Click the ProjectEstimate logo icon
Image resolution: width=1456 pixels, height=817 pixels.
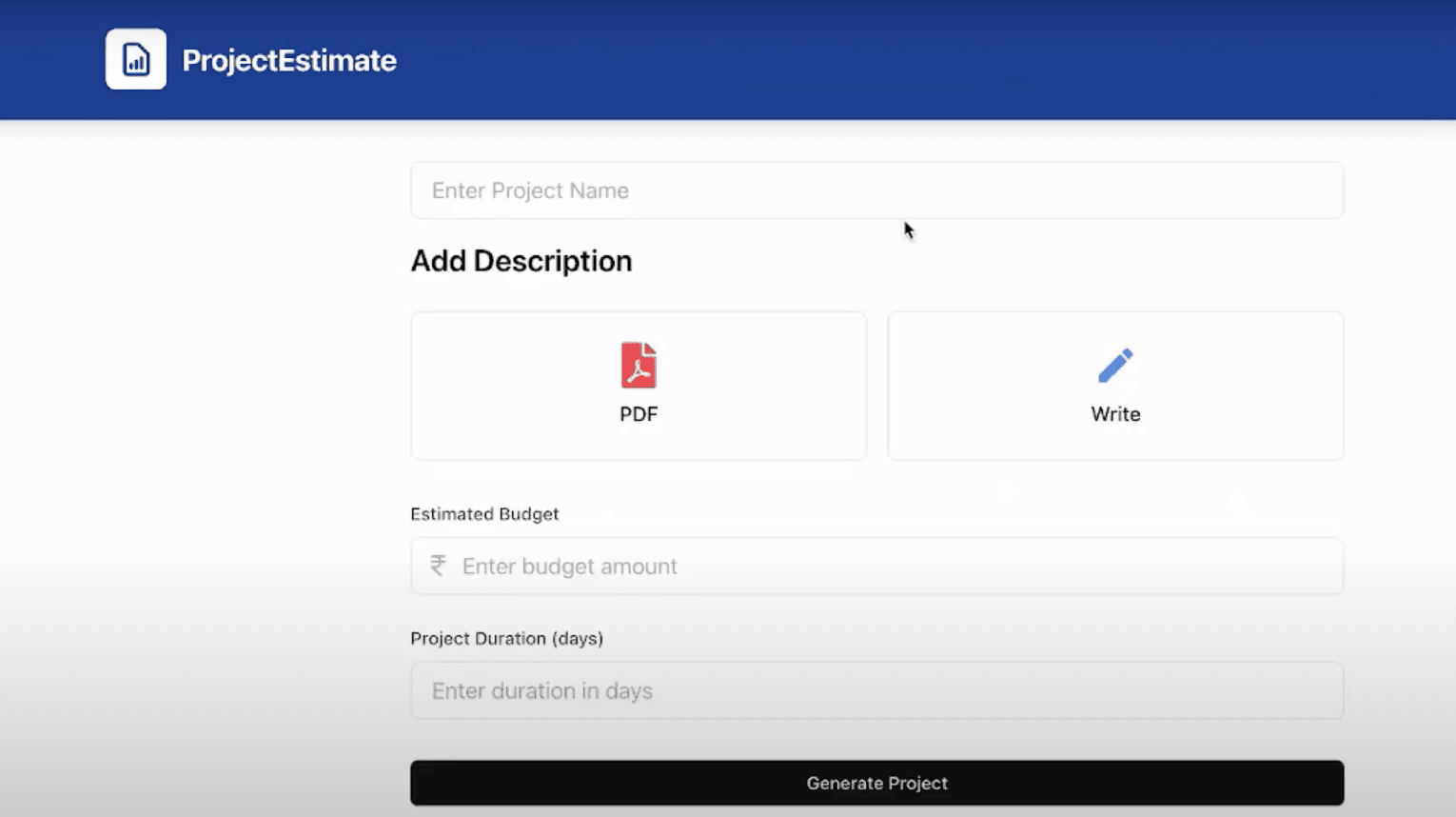[136, 59]
